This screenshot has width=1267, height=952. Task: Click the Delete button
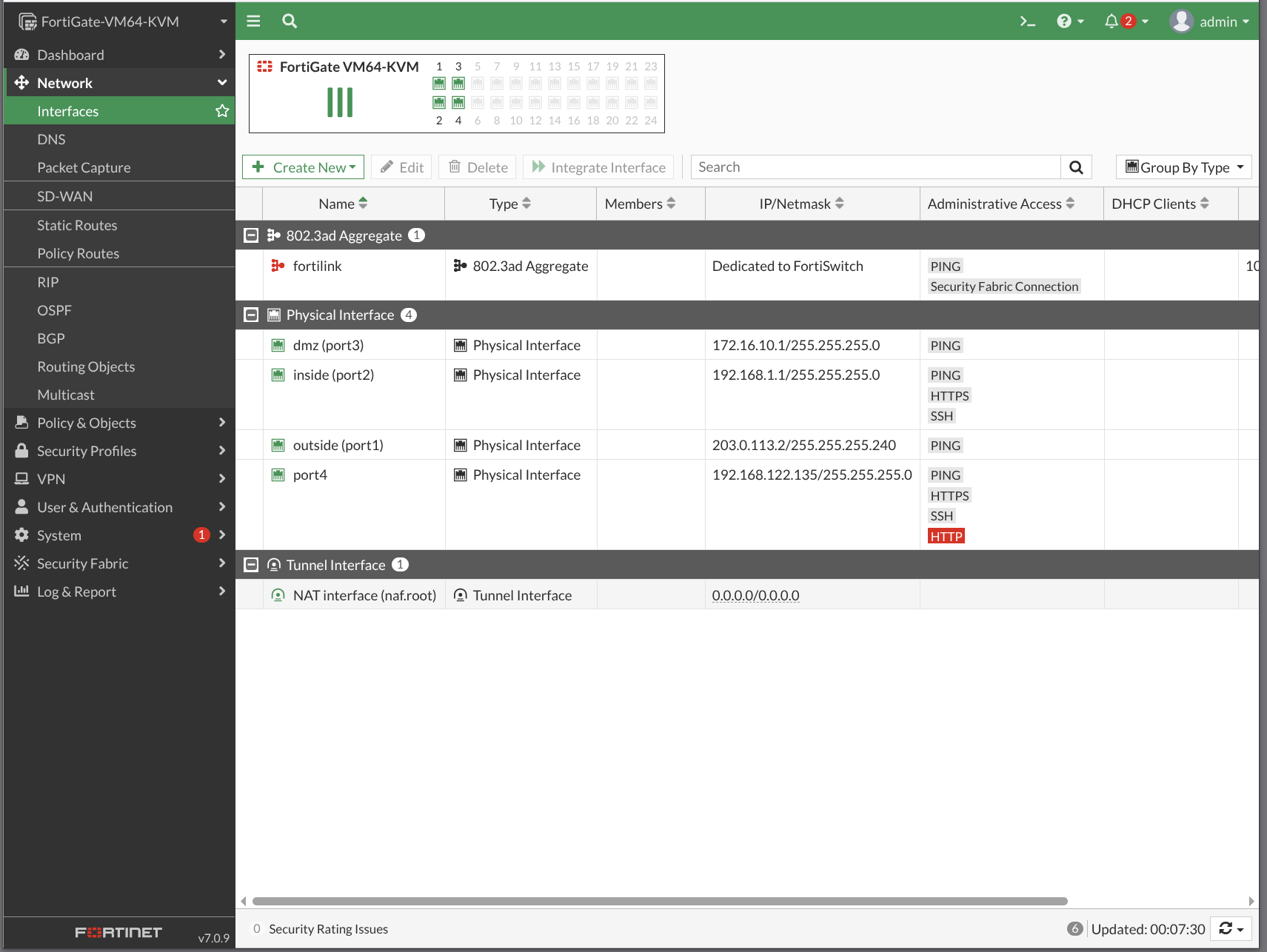tap(478, 167)
